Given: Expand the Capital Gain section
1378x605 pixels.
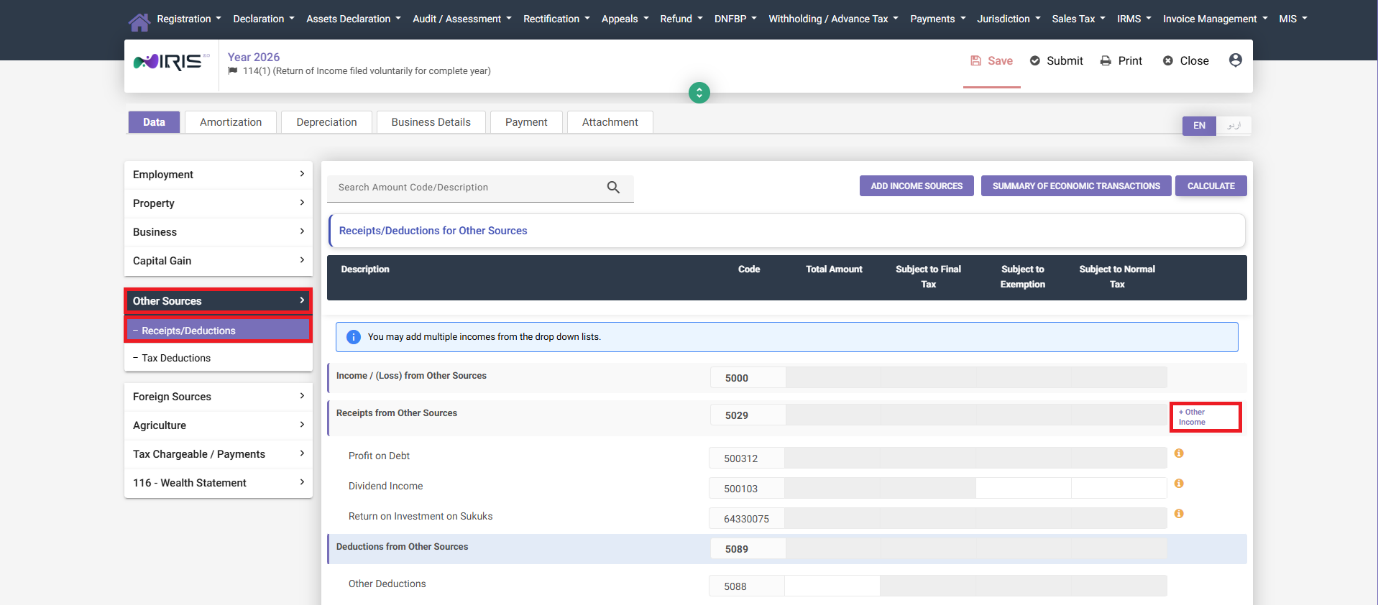Looking at the screenshot, I should coord(218,261).
